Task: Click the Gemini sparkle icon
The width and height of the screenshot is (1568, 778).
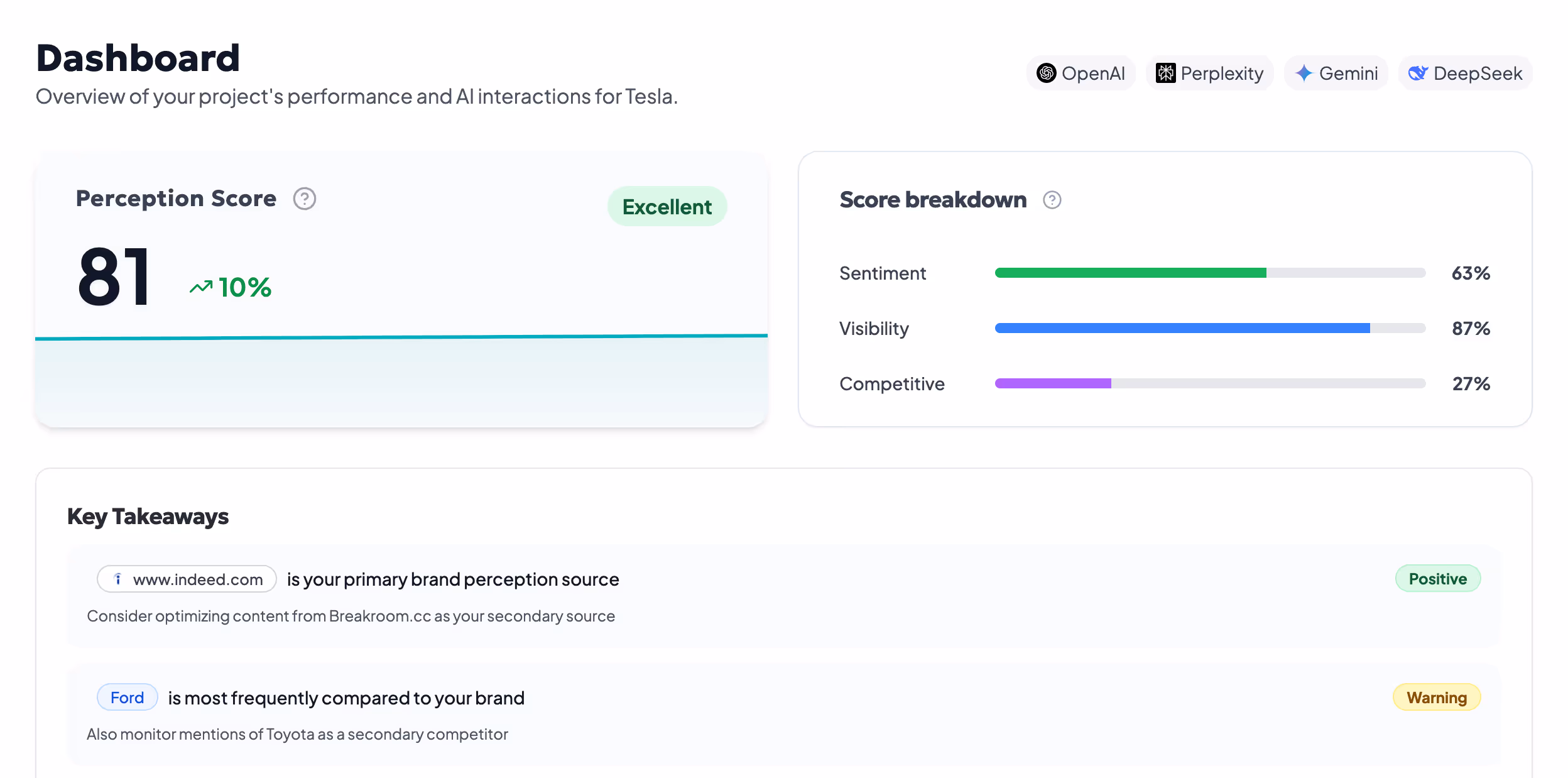Action: click(x=1304, y=74)
